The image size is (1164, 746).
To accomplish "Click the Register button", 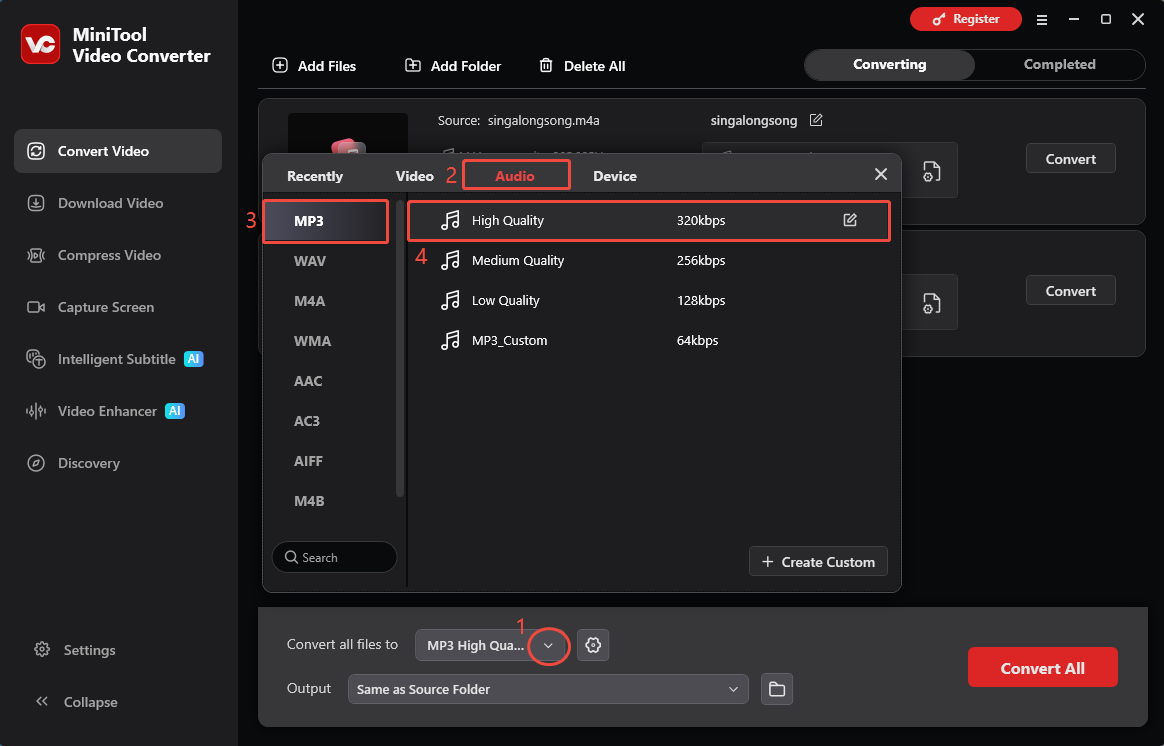I will [966, 19].
